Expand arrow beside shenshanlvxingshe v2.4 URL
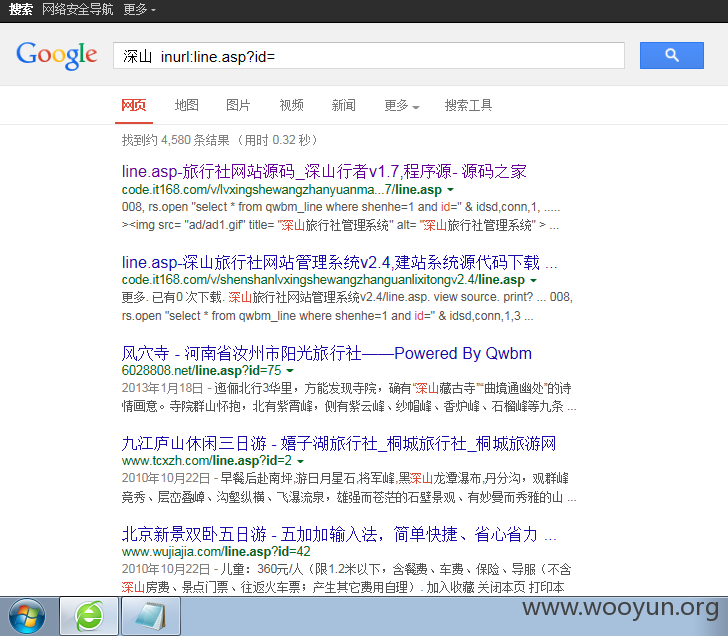The image size is (728, 636). pos(533,280)
